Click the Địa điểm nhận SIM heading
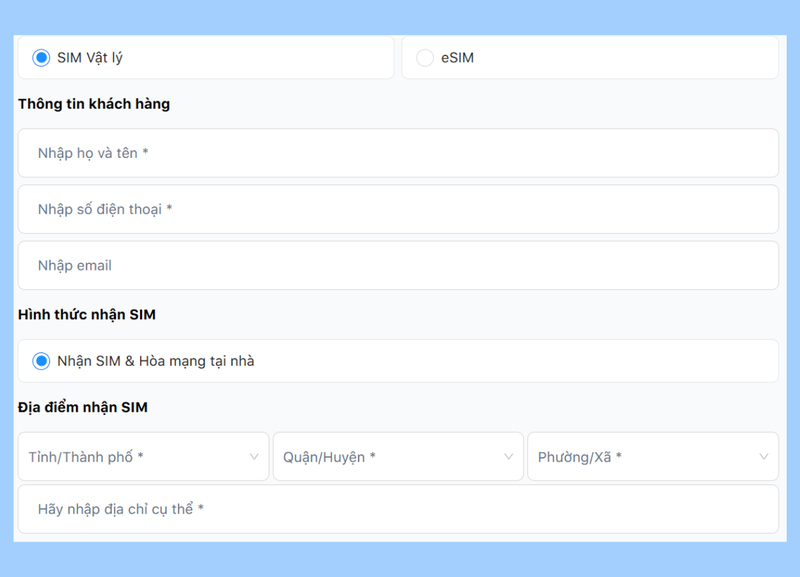This screenshot has height=577, width=800. (x=83, y=408)
